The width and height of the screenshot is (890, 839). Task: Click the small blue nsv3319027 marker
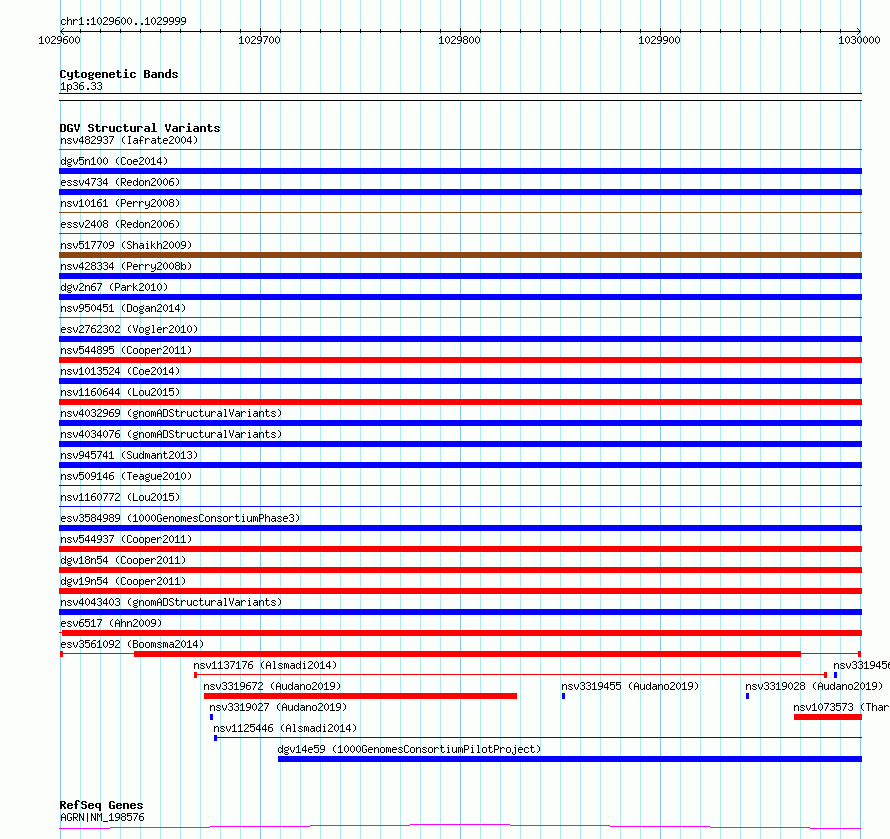tap(211, 717)
